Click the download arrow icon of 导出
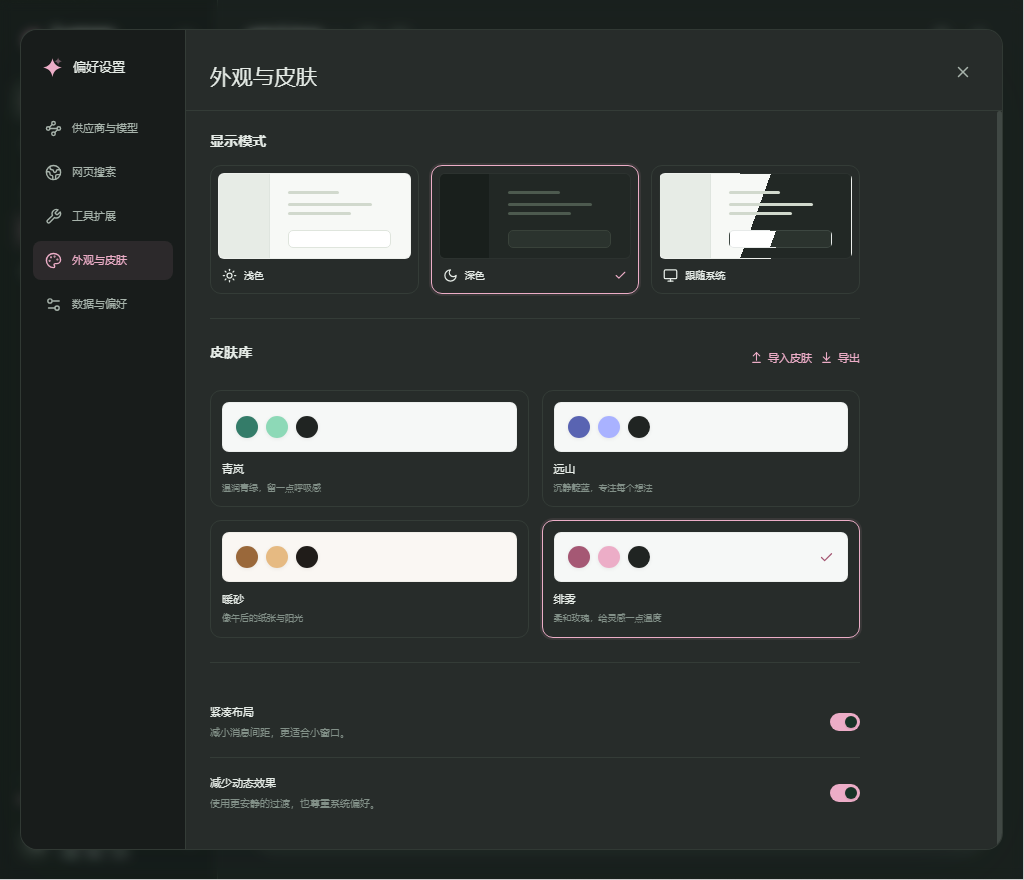 826,358
